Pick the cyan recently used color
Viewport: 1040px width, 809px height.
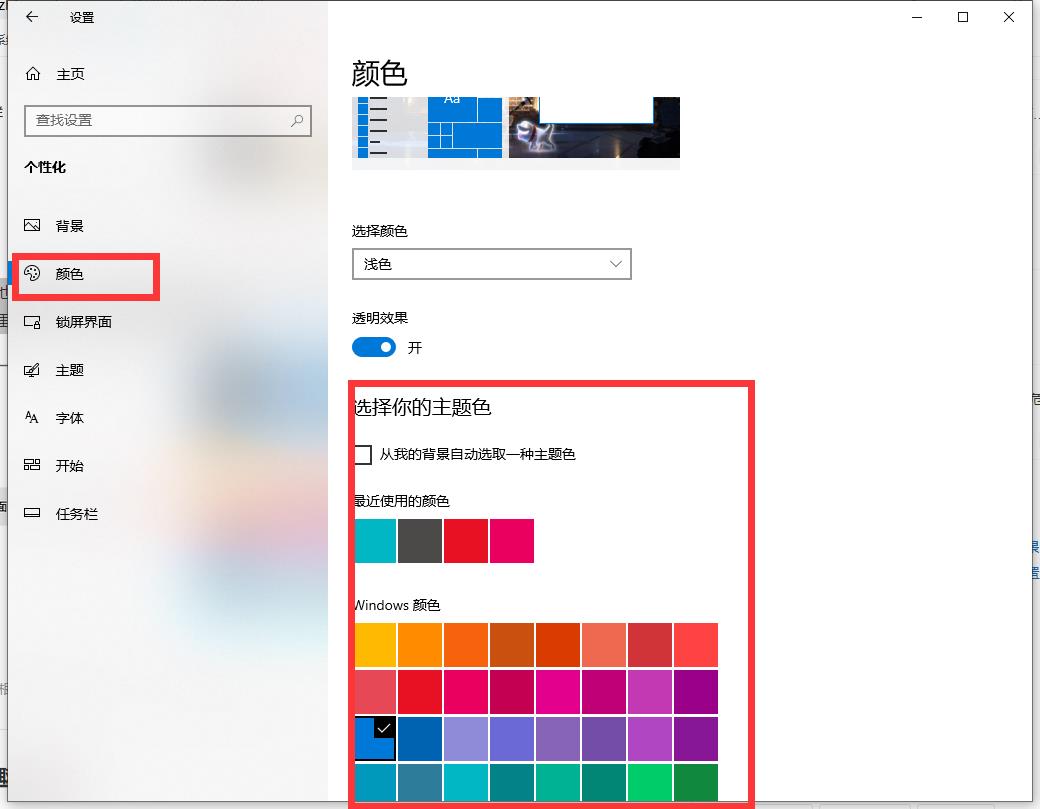pyautogui.click(x=375, y=541)
